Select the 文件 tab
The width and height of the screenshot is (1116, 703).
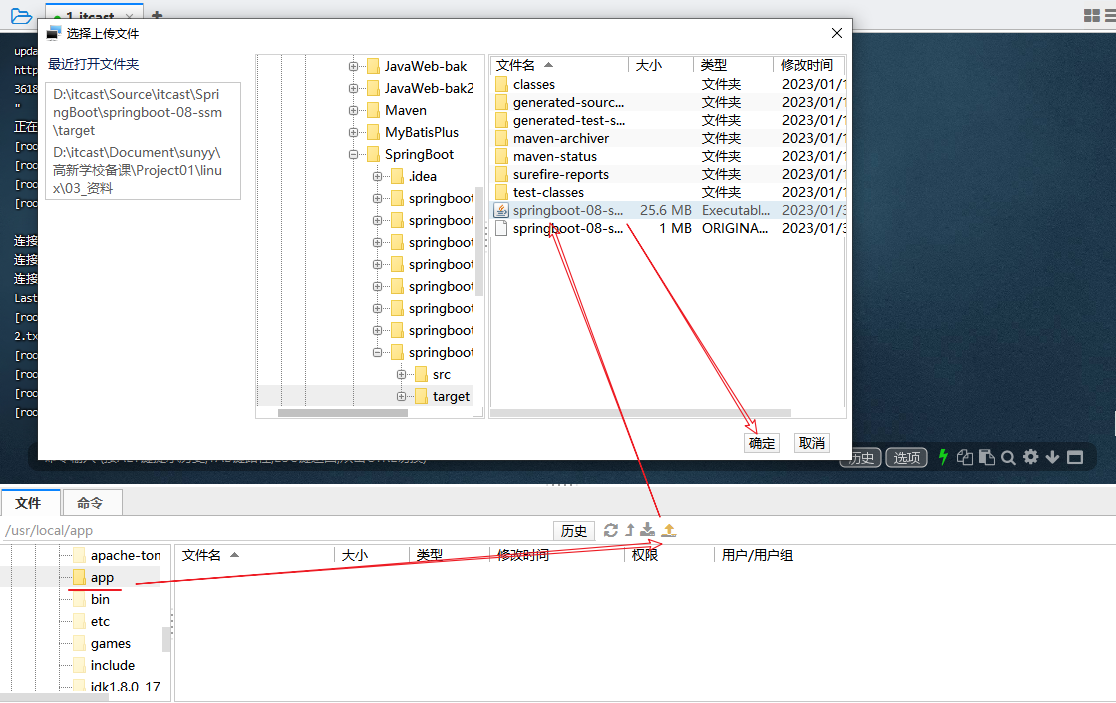point(28,503)
